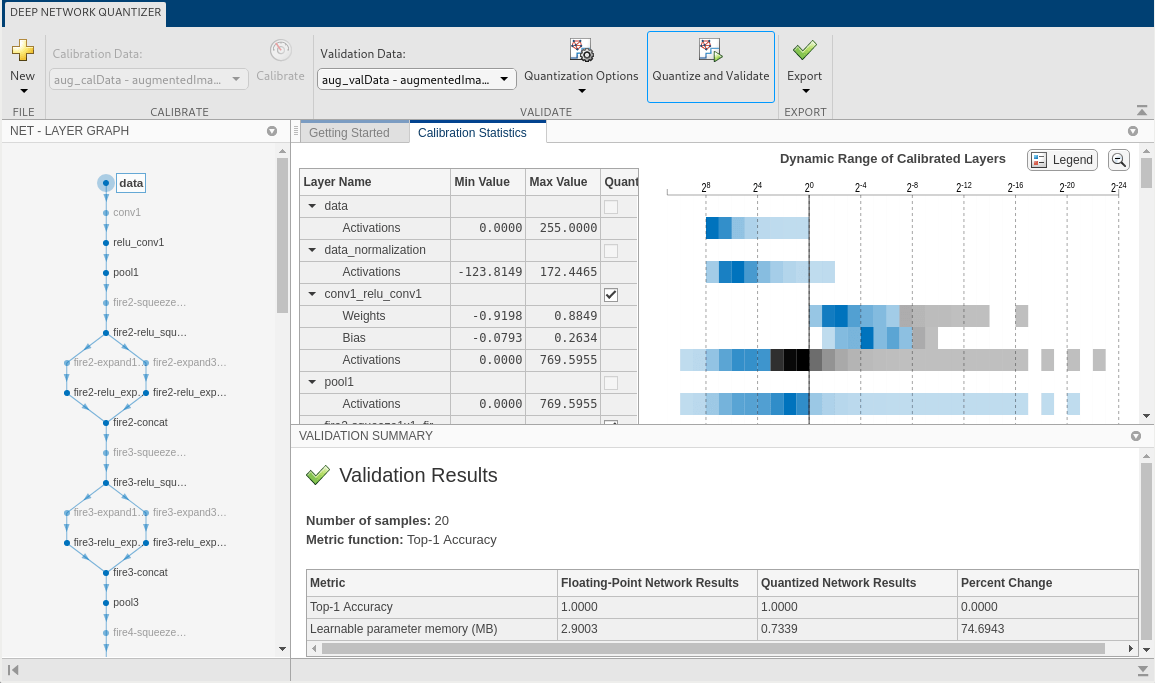This screenshot has height=683, width=1155.
Task: Select the data node in the layer graph
Action: pos(131,182)
